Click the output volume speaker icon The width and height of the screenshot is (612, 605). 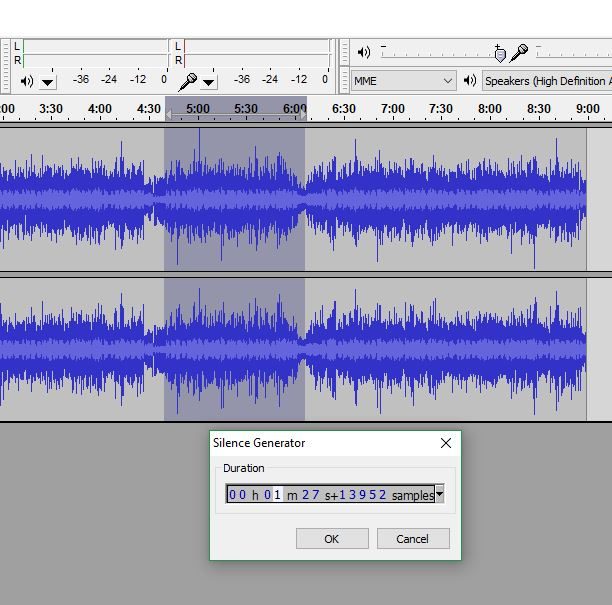(x=364, y=52)
